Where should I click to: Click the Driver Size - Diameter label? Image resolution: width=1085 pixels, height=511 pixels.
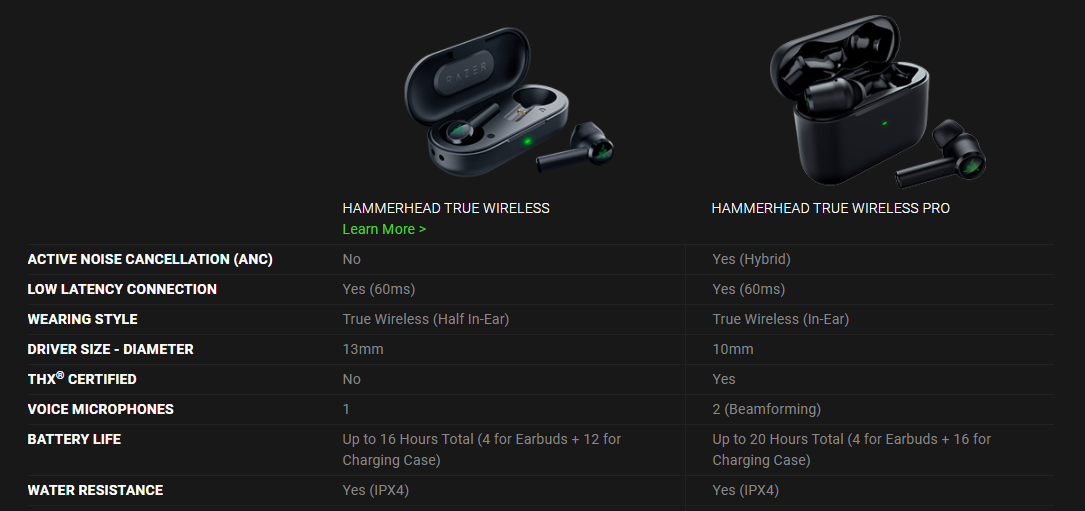[x=111, y=350]
